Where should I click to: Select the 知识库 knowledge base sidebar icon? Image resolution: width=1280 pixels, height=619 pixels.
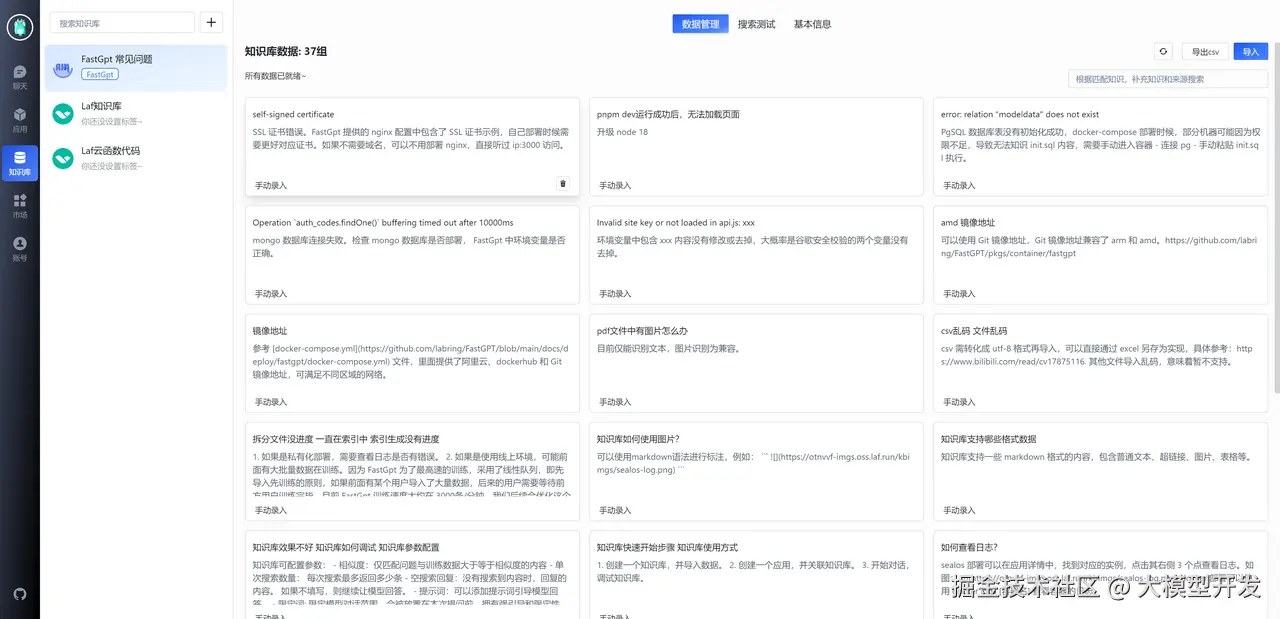[x=20, y=163]
